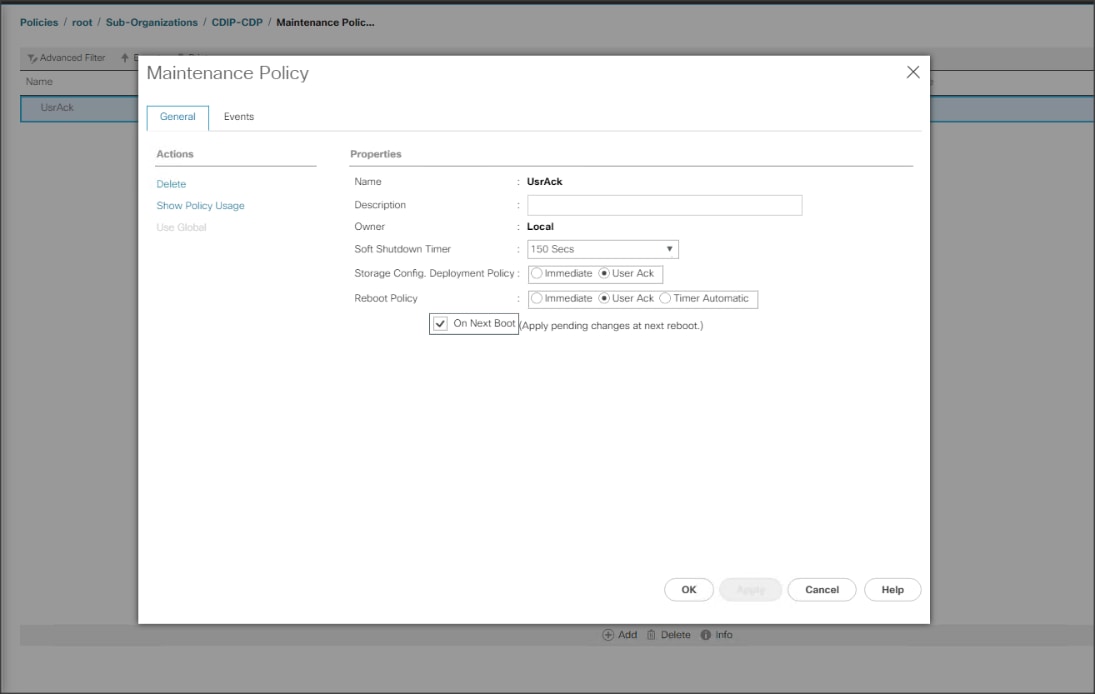Click the Name column header
This screenshot has width=1095, height=694.
(x=39, y=82)
